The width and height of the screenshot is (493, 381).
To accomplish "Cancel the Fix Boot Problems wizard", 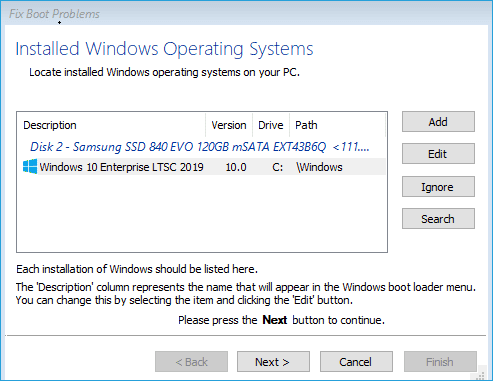I will coord(356,362).
